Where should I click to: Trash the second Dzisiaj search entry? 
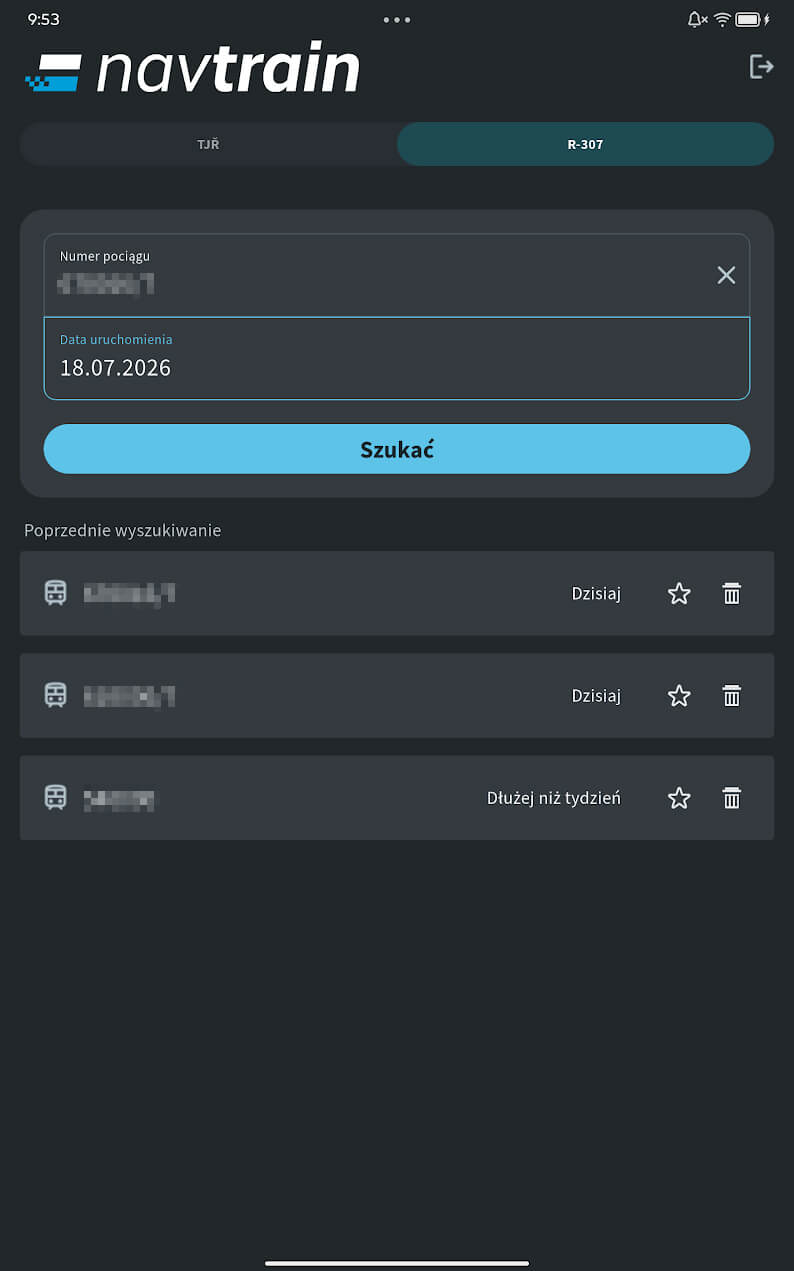[732, 696]
